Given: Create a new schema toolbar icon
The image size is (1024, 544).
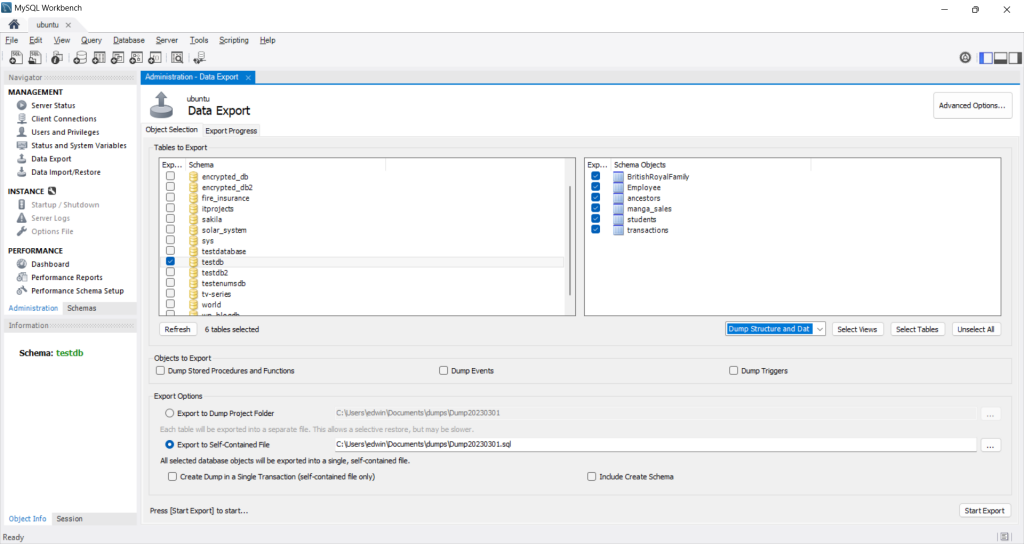Looking at the screenshot, I should pos(80,58).
